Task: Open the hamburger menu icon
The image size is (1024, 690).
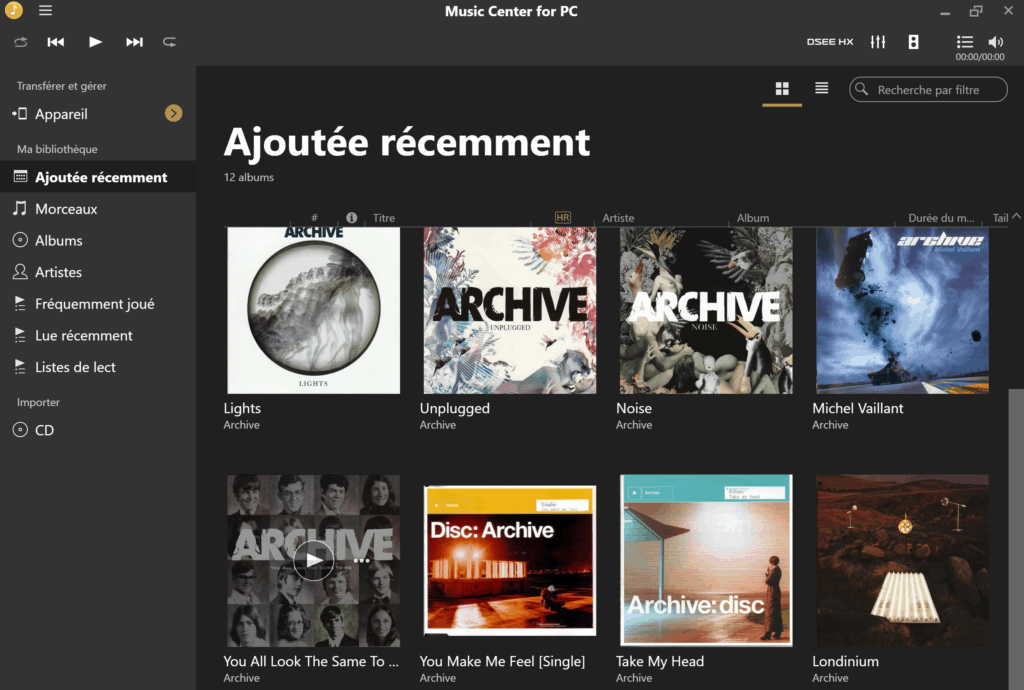Action: (x=44, y=10)
